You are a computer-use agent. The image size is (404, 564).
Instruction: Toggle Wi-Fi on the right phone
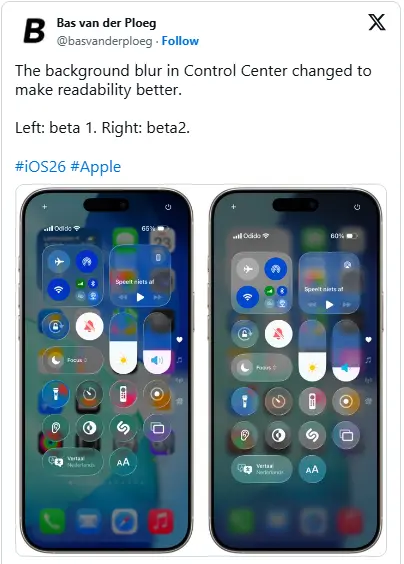coord(248,297)
